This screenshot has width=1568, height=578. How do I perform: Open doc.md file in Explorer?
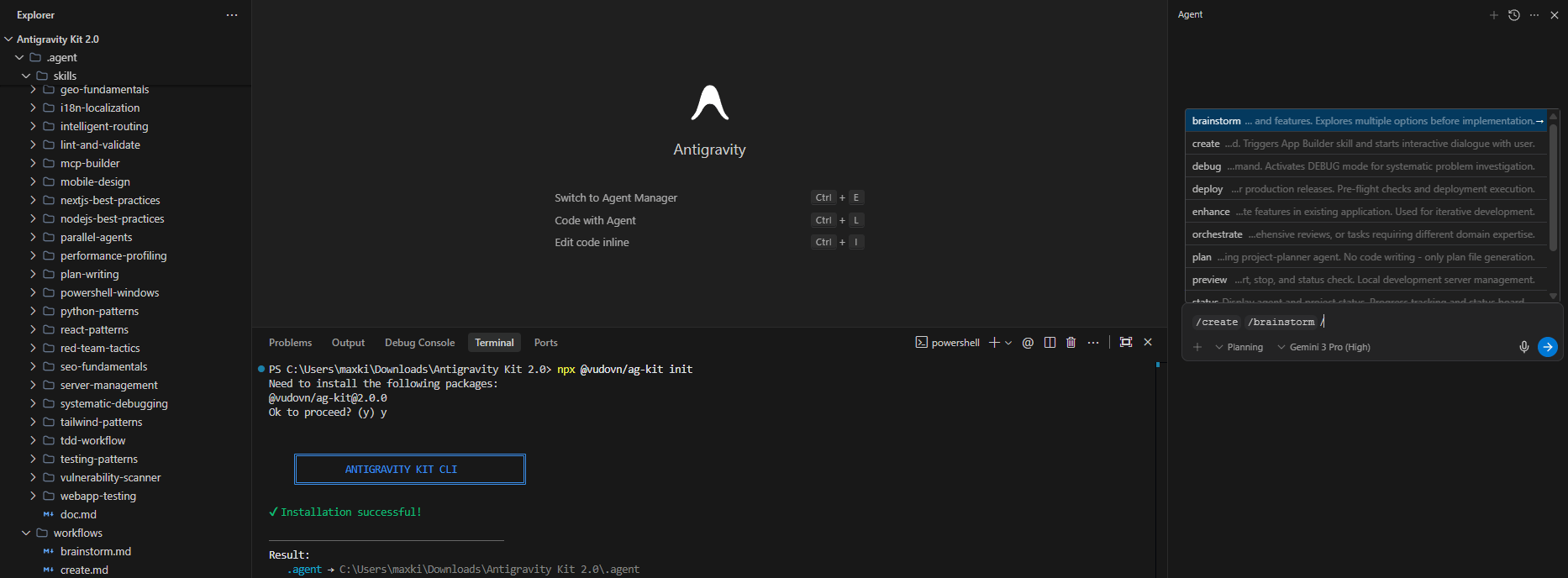click(78, 515)
